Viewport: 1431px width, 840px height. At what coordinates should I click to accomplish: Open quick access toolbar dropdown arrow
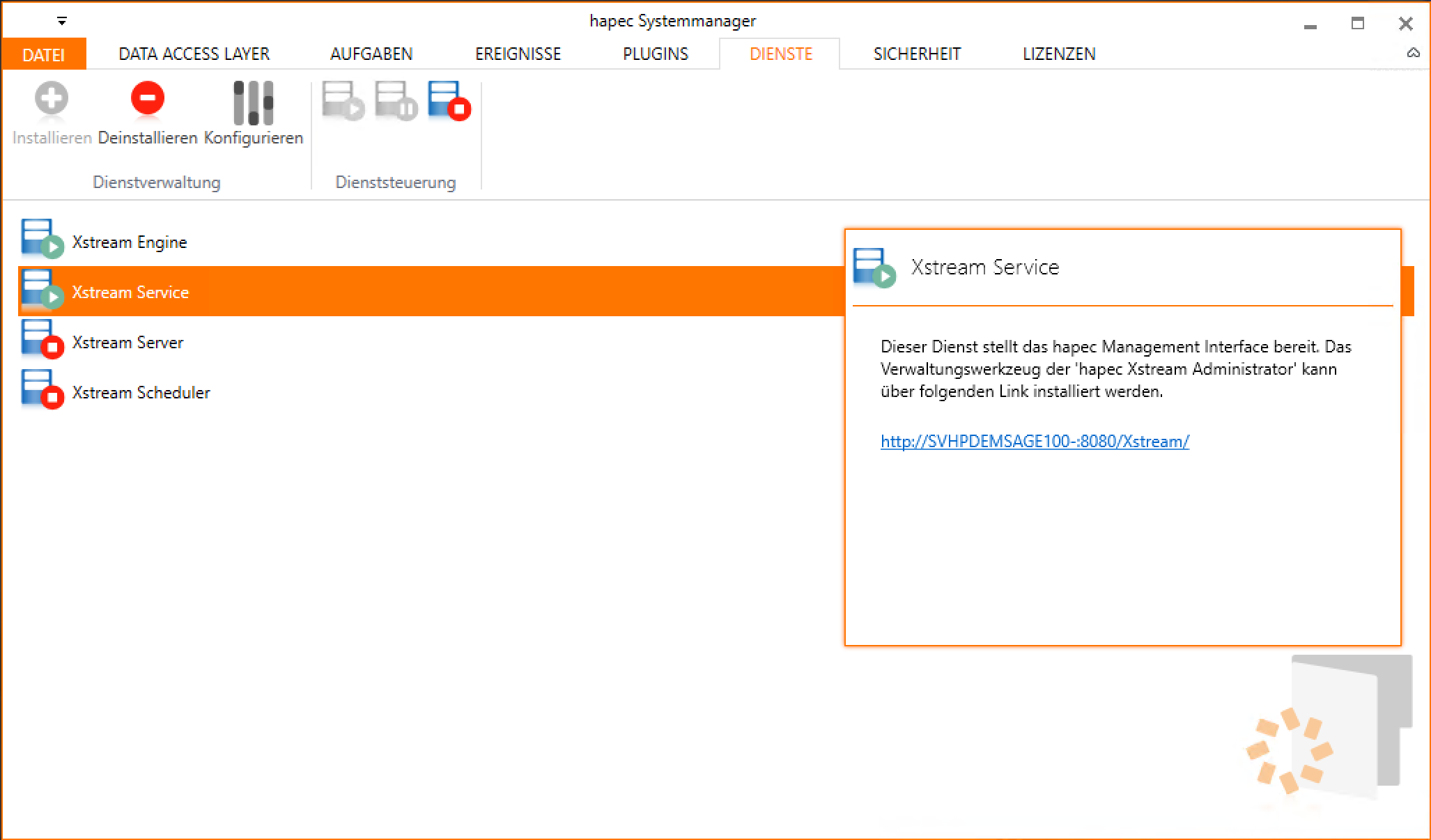coord(62,22)
